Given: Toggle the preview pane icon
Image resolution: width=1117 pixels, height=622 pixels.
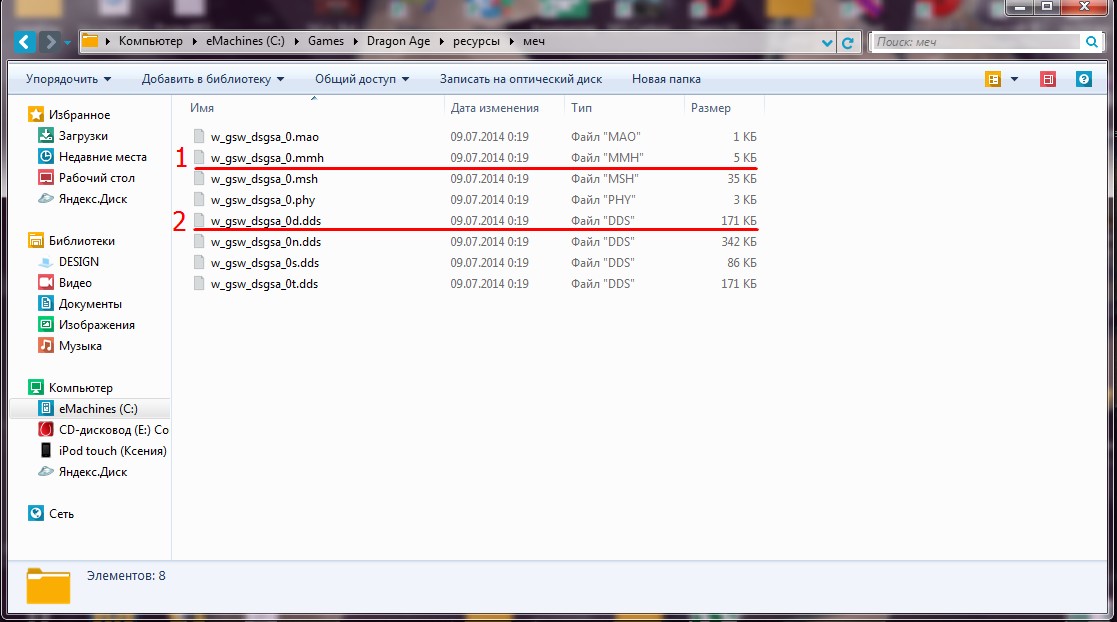Looking at the screenshot, I should coord(1048,79).
